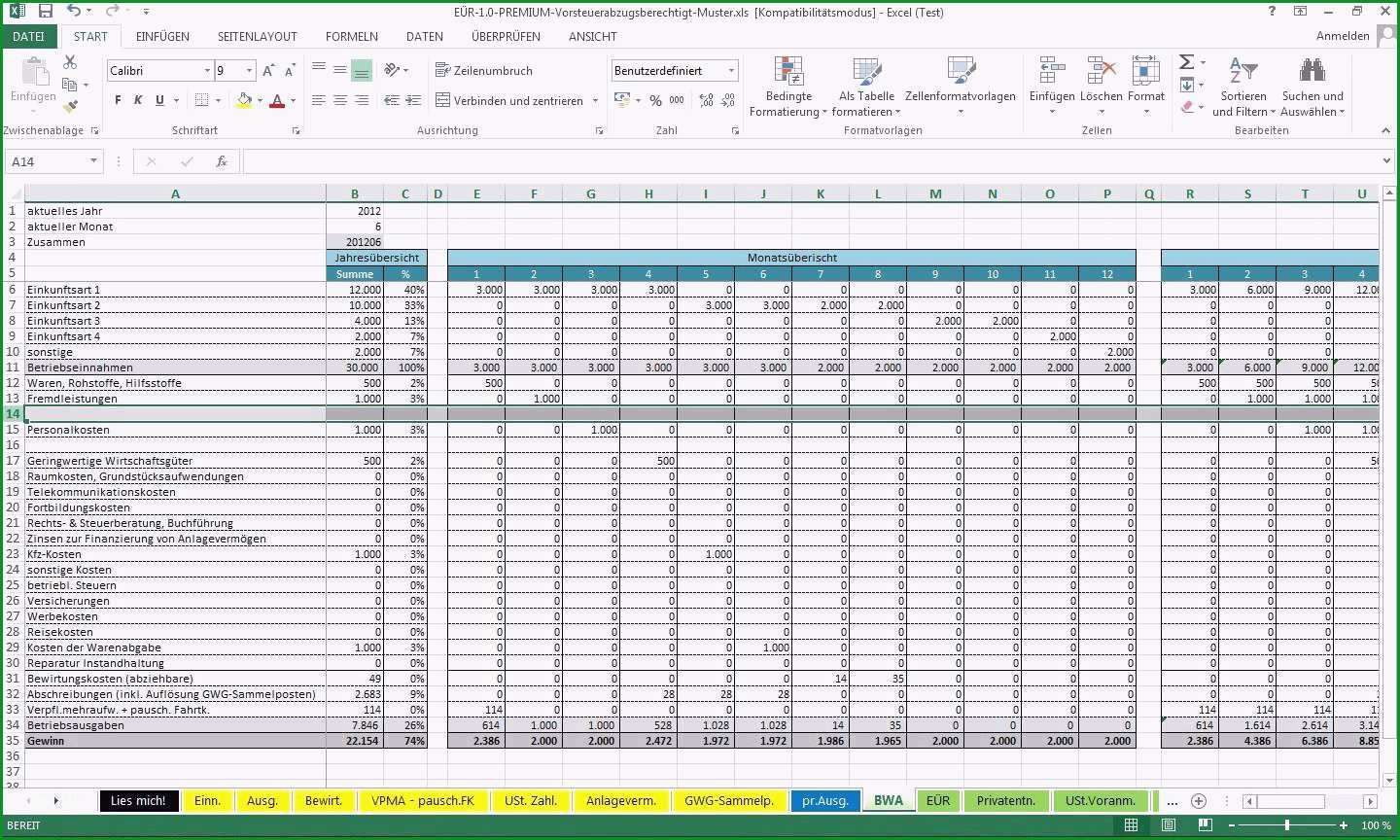Open number format Benutzerdefiniert dropdown

point(731,70)
